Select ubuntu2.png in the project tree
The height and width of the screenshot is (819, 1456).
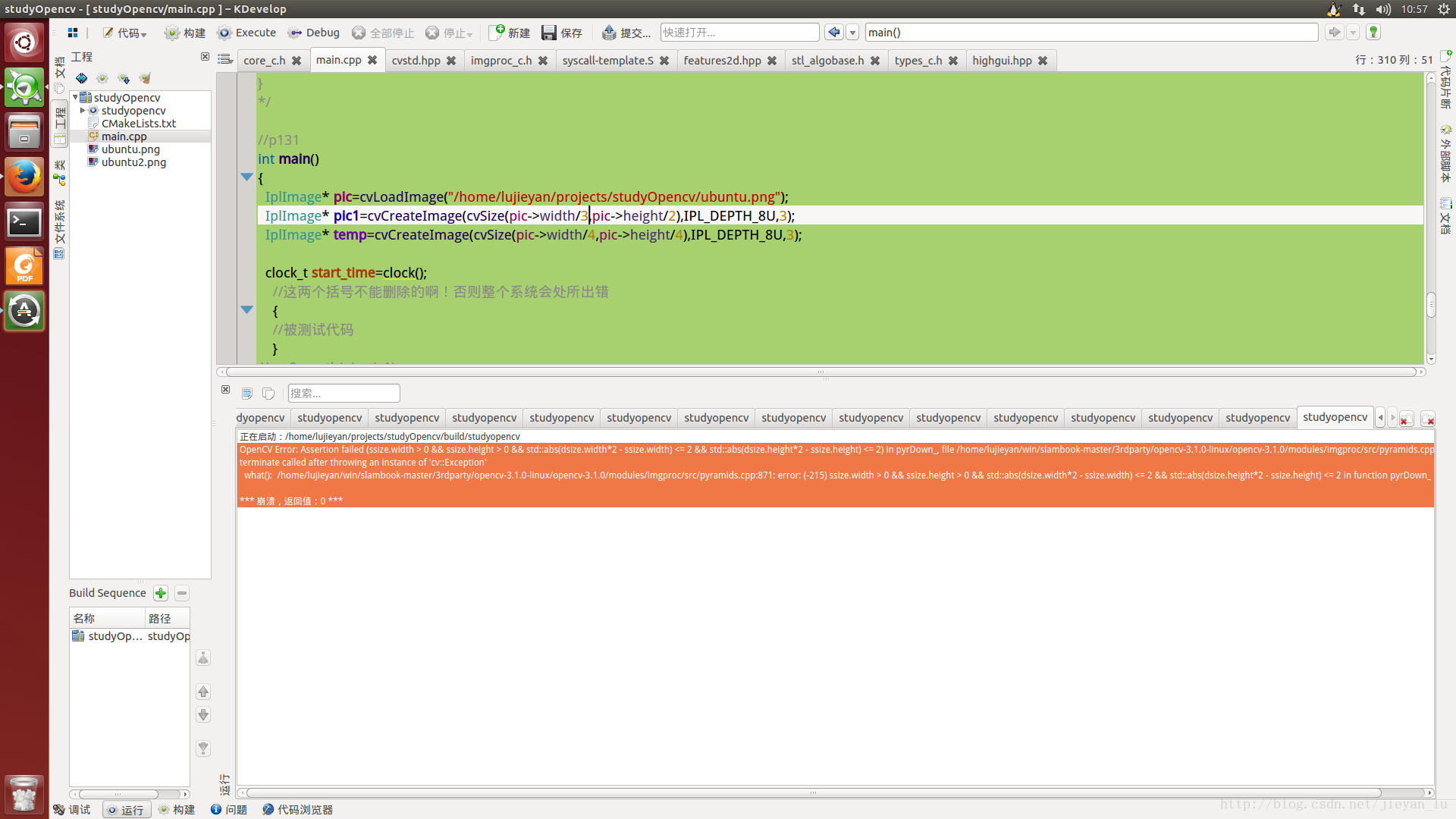(x=133, y=162)
